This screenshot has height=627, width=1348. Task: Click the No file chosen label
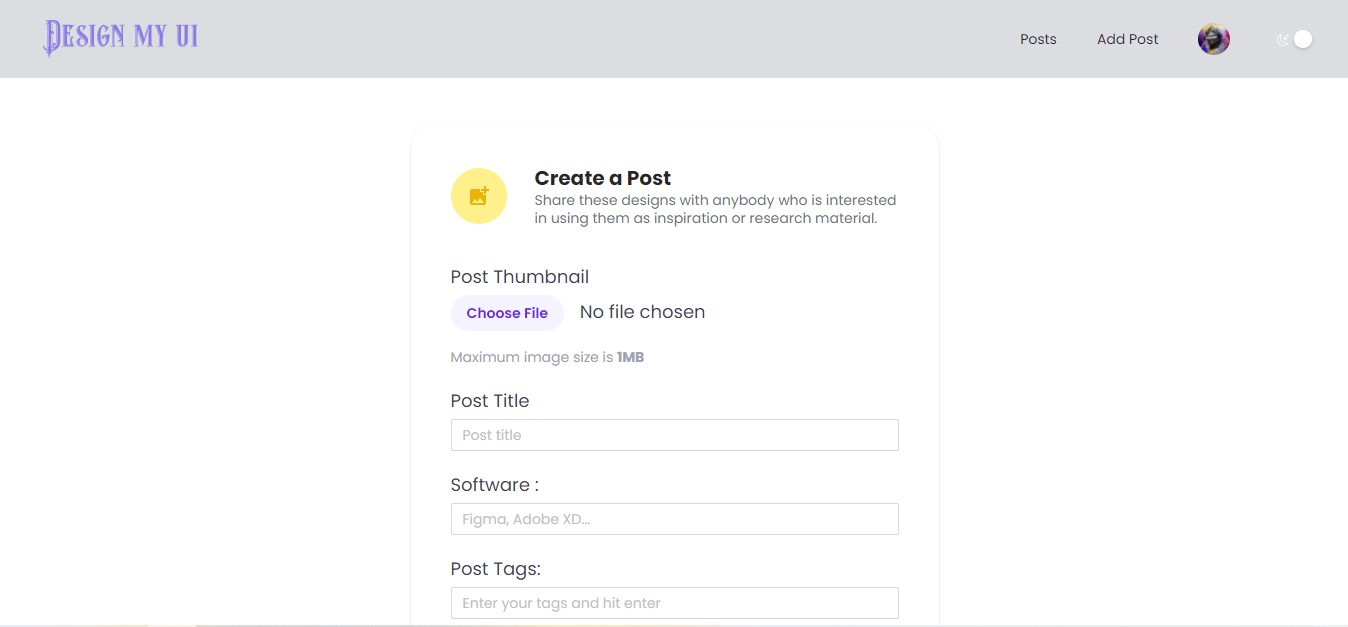pyautogui.click(x=642, y=311)
